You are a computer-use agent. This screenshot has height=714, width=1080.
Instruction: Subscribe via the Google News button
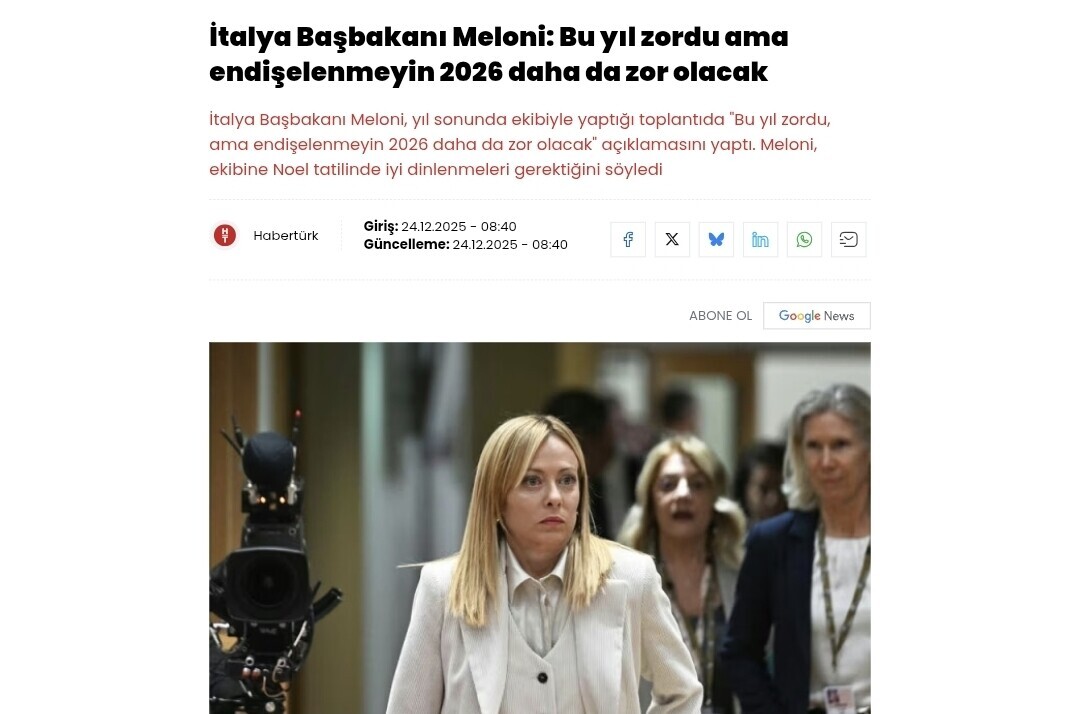click(816, 315)
